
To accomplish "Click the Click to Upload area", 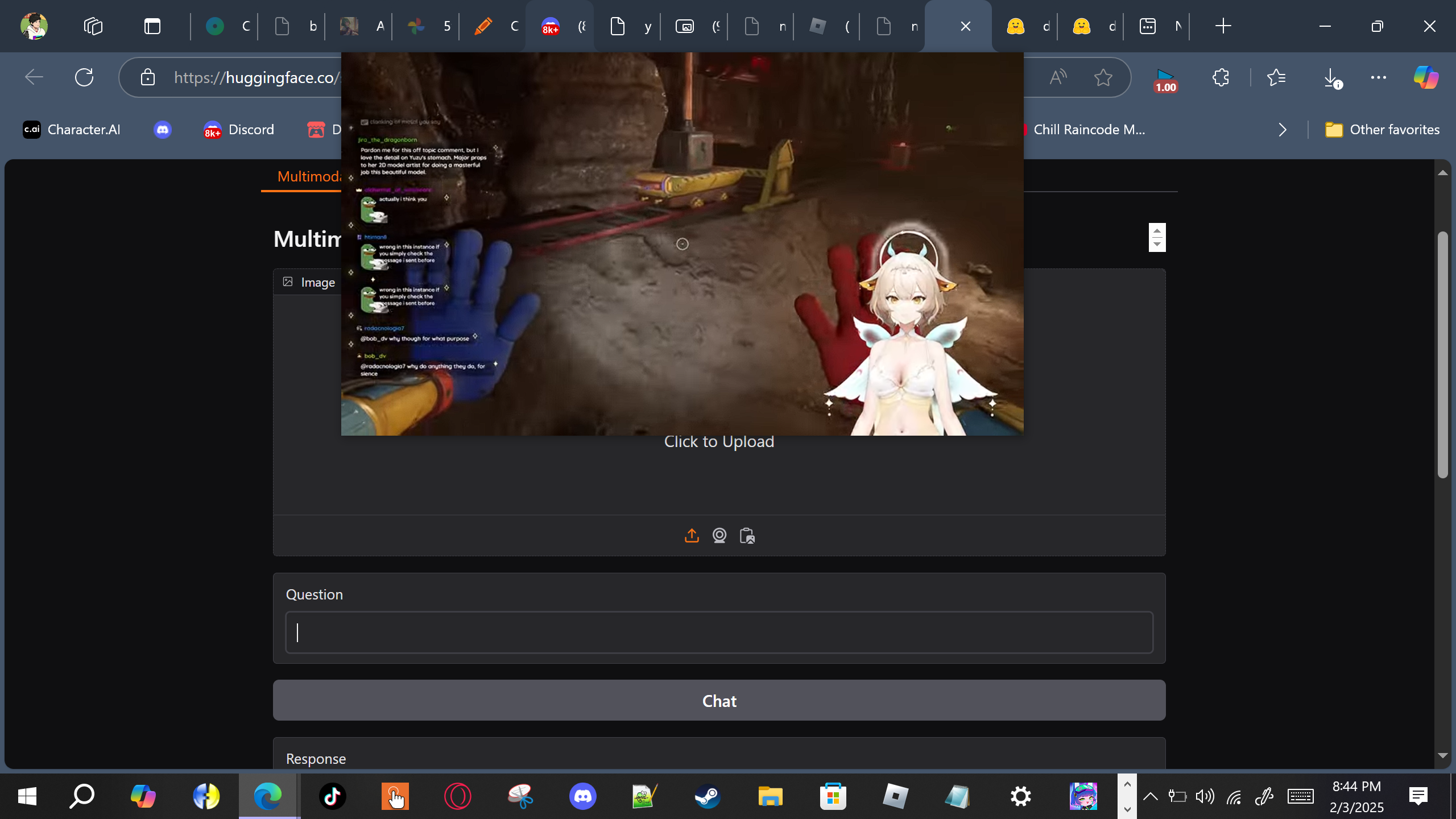I will pos(719,441).
